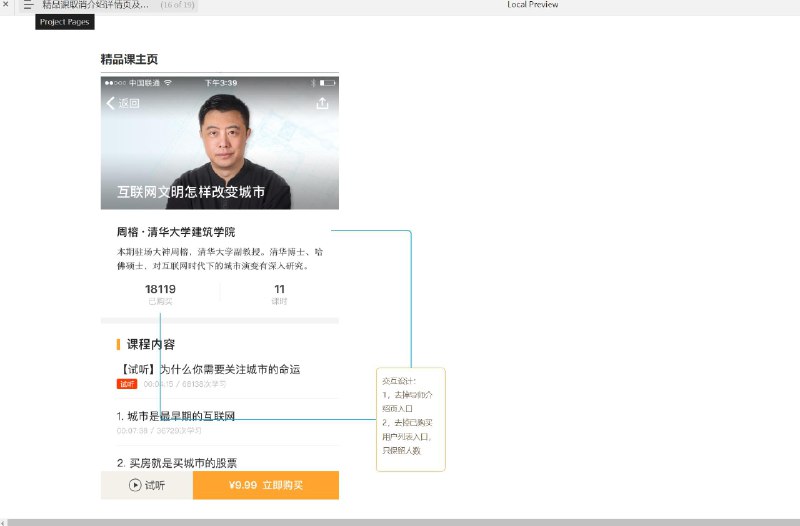Image resolution: width=800 pixels, height=526 pixels.
Task: Click the play icon in 试听 button
Action: click(x=135, y=485)
